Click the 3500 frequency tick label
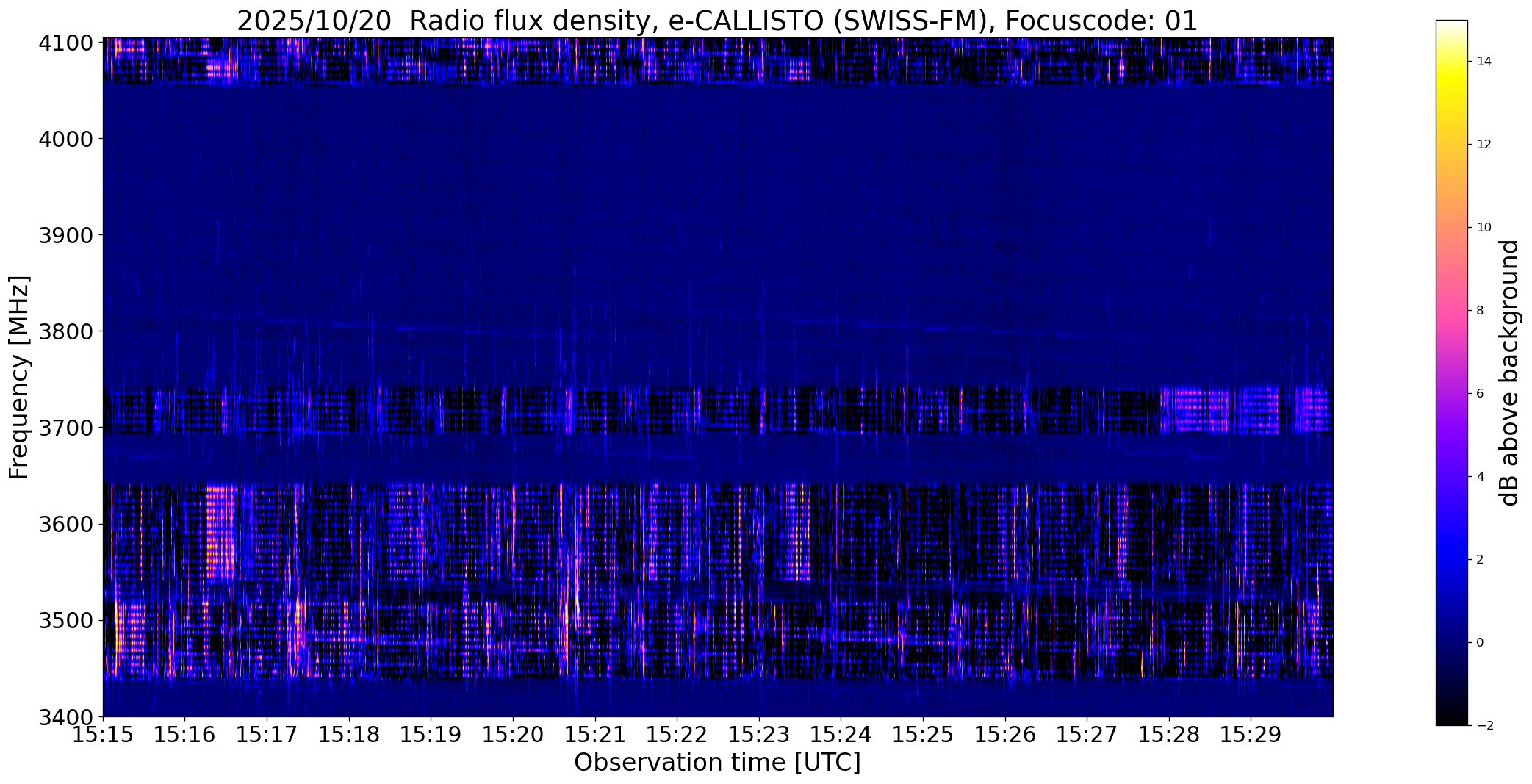 click(65, 621)
